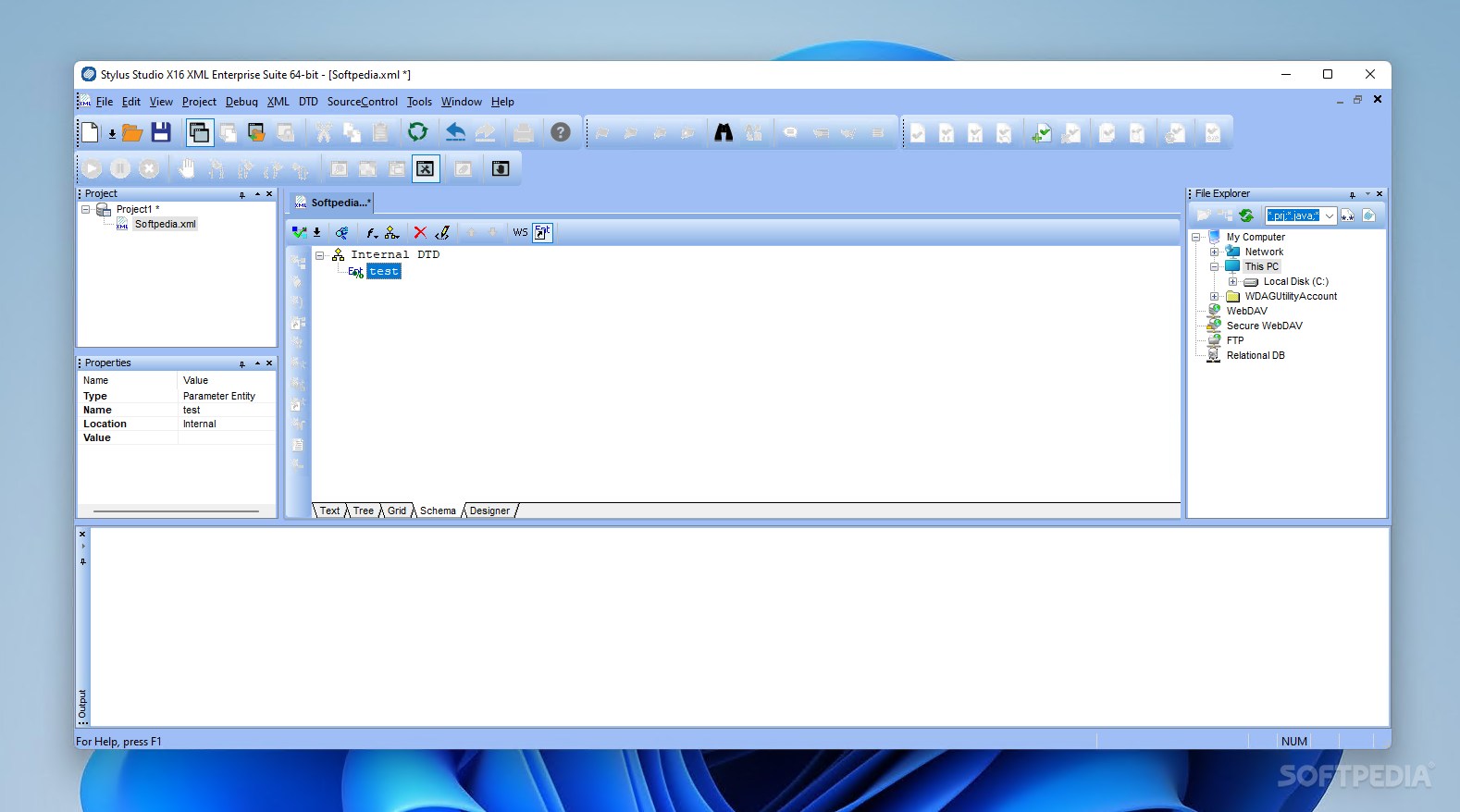Toggle the cascaded windows view button
The height and width of the screenshot is (812, 1460).
[x=199, y=132]
